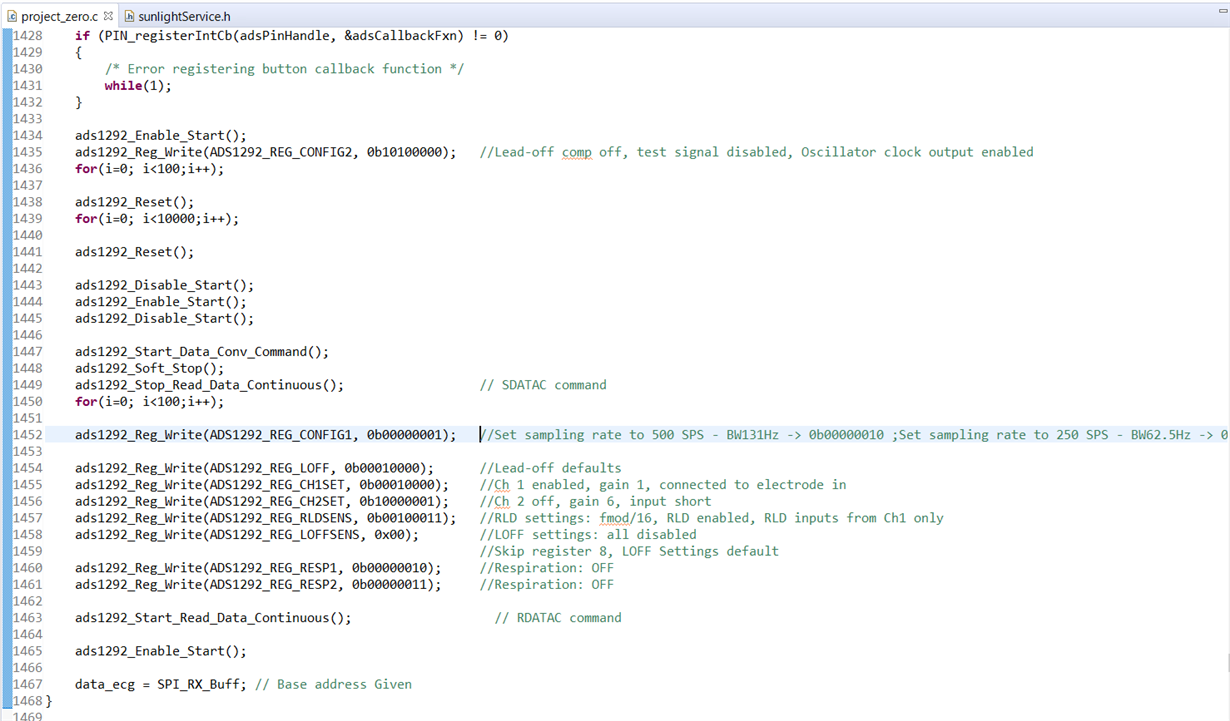Click the C file icon on project_zero.c tab
1230x721 pixels.
[12, 16]
